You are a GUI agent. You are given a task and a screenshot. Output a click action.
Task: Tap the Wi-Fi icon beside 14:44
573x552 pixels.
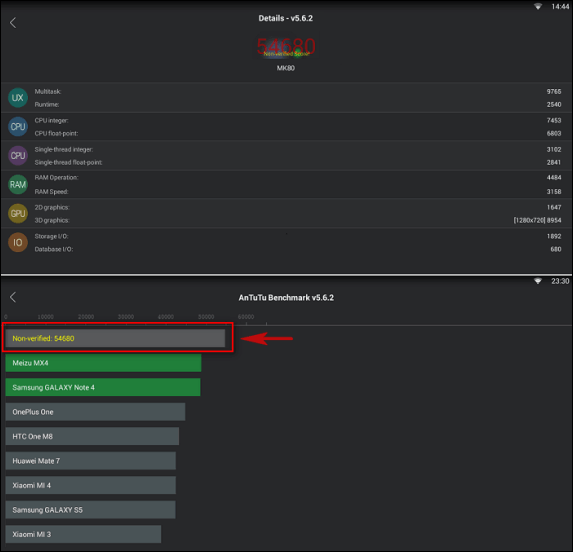pos(538,7)
